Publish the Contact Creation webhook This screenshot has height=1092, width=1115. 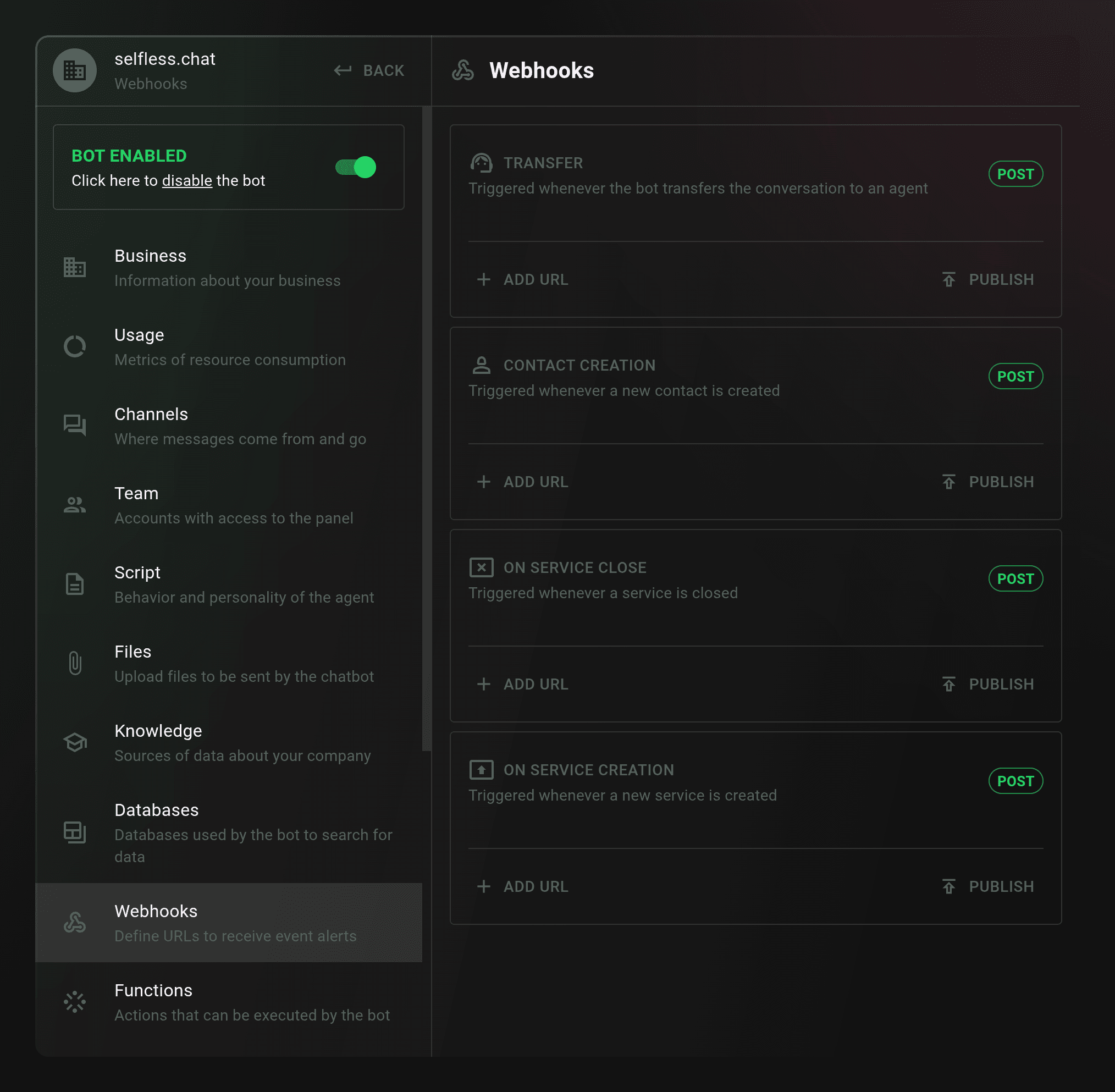click(x=987, y=482)
